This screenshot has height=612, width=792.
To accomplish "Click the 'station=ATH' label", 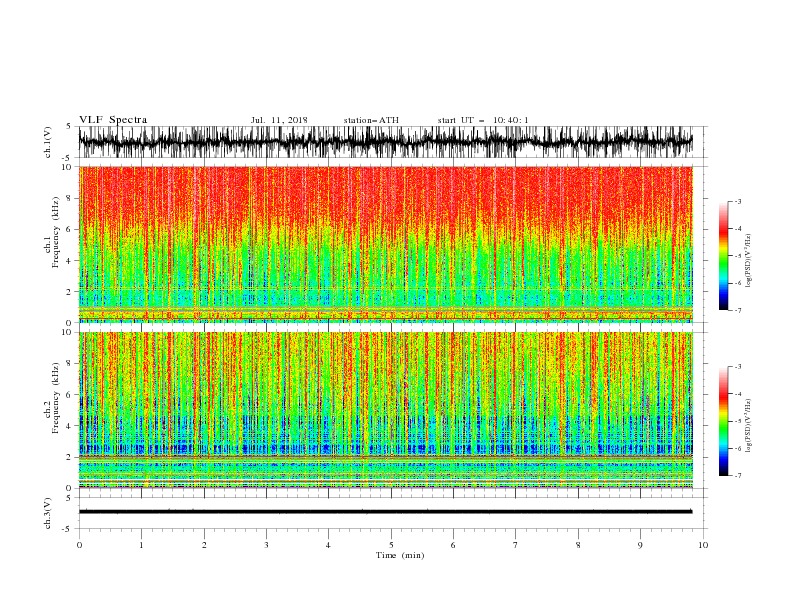I will tap(371, 120).
